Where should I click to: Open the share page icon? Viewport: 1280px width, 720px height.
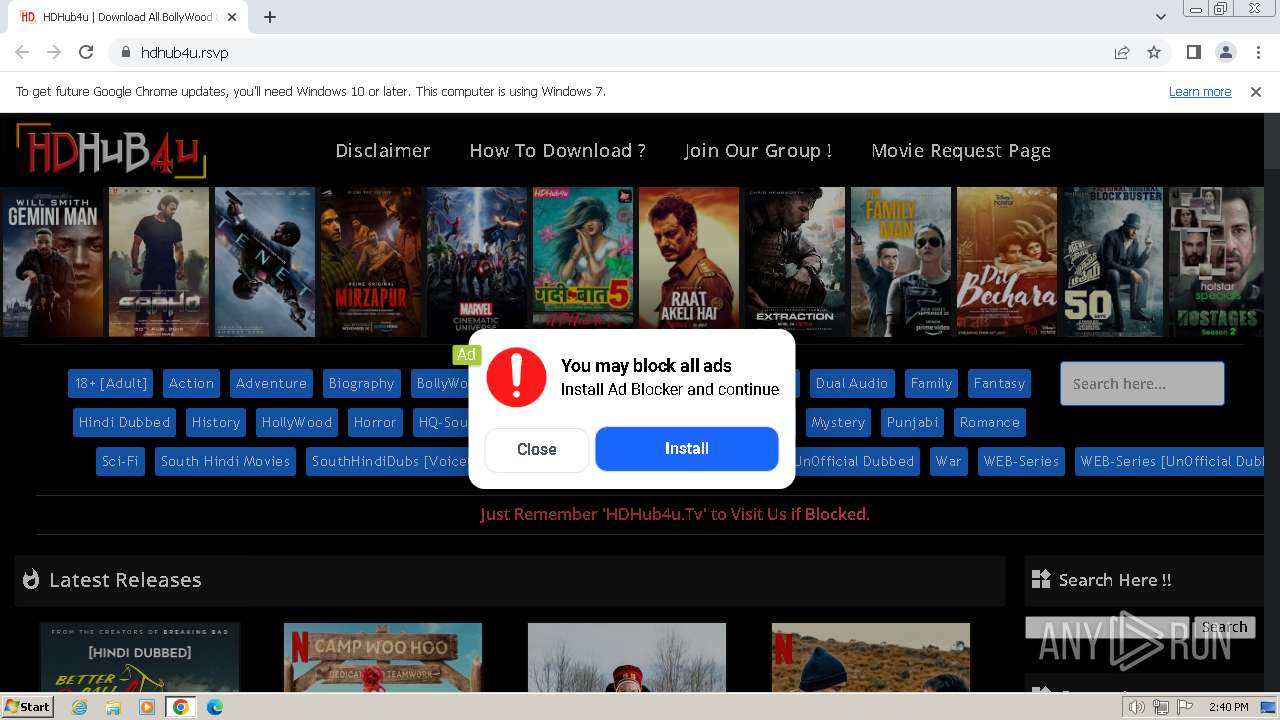pyautogui.click(x=1122, y=52)
